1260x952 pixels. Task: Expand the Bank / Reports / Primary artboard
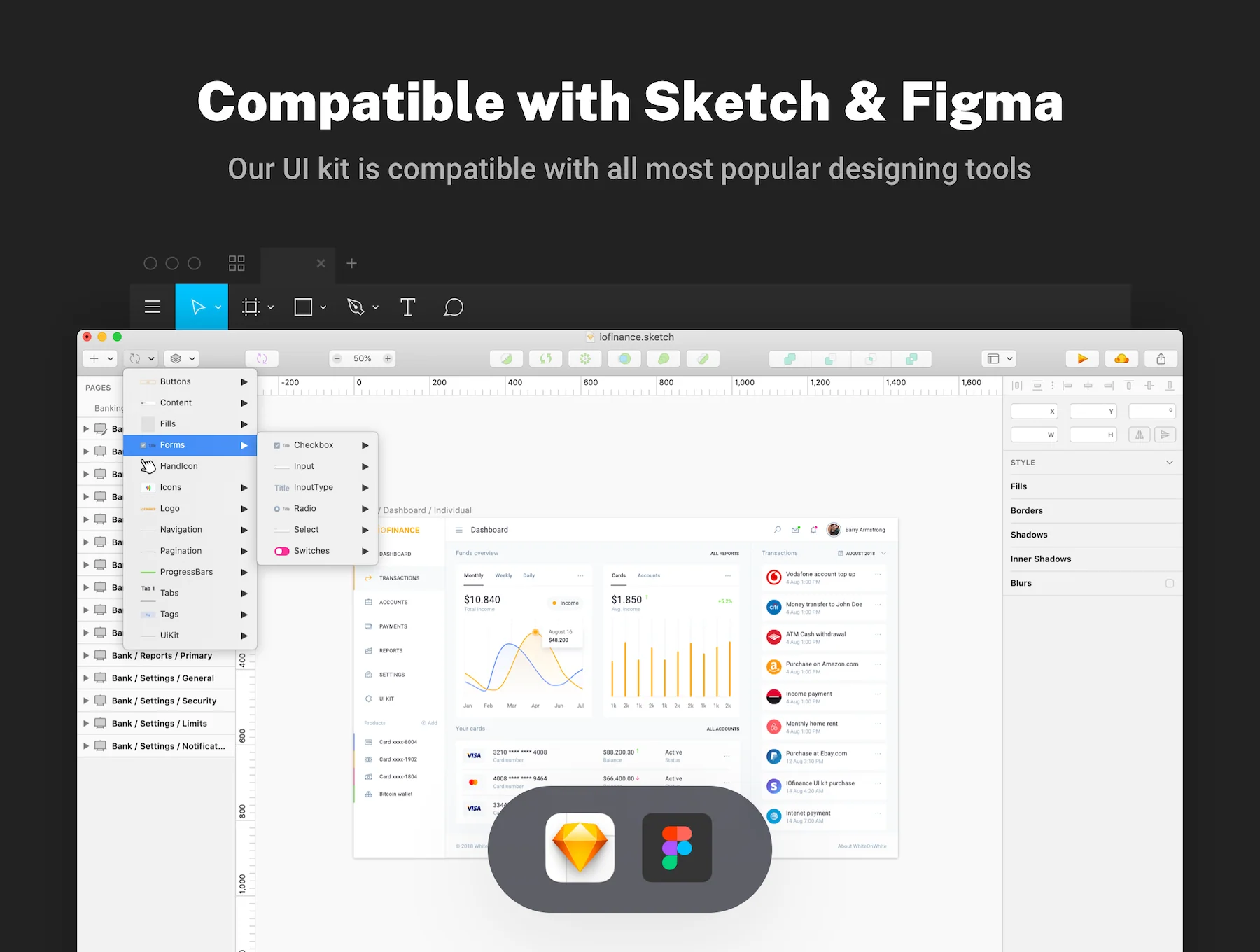point(86,656)
